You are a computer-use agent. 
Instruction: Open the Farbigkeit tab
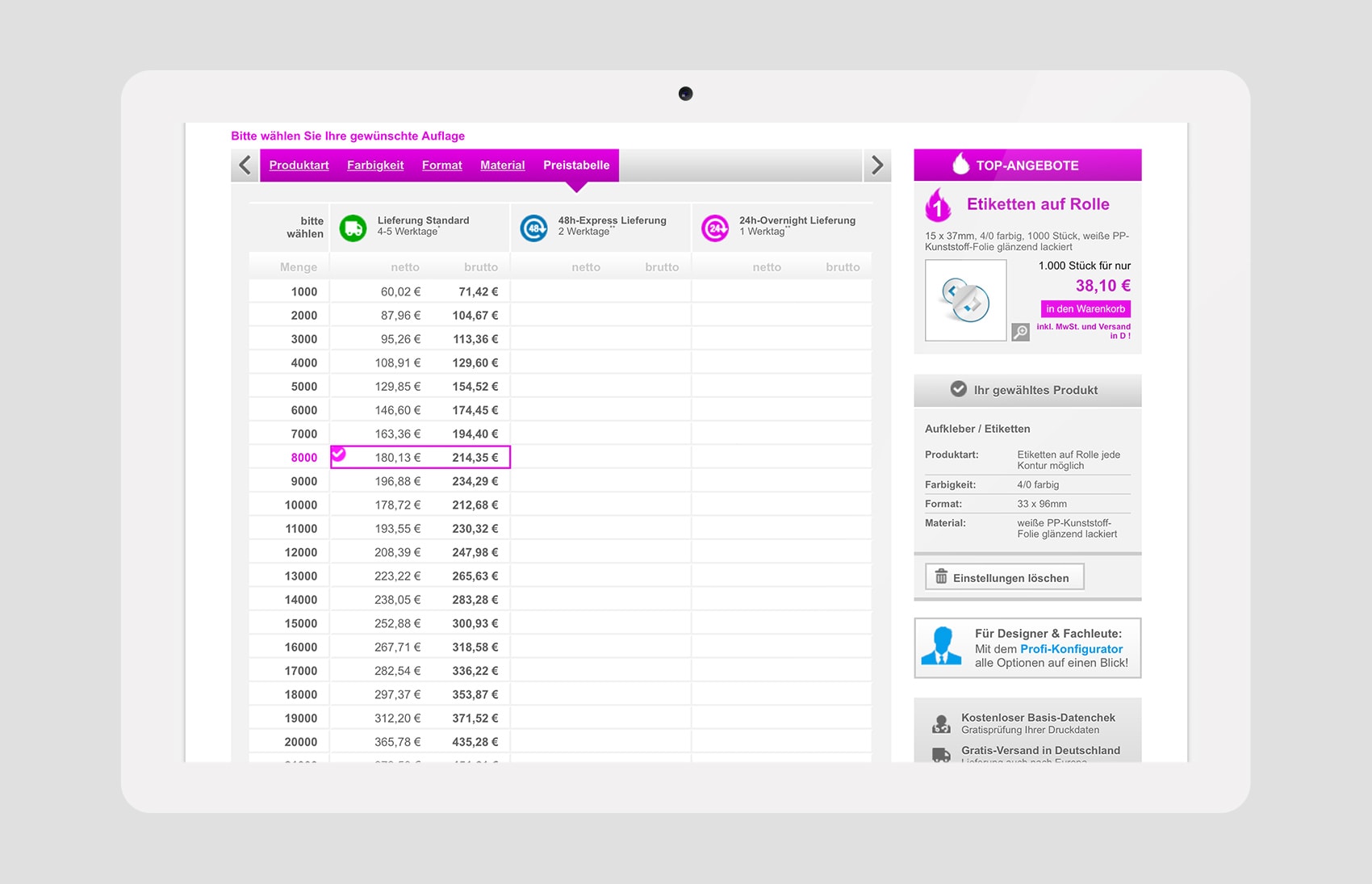pyautogui.click(x=375, y=165)
